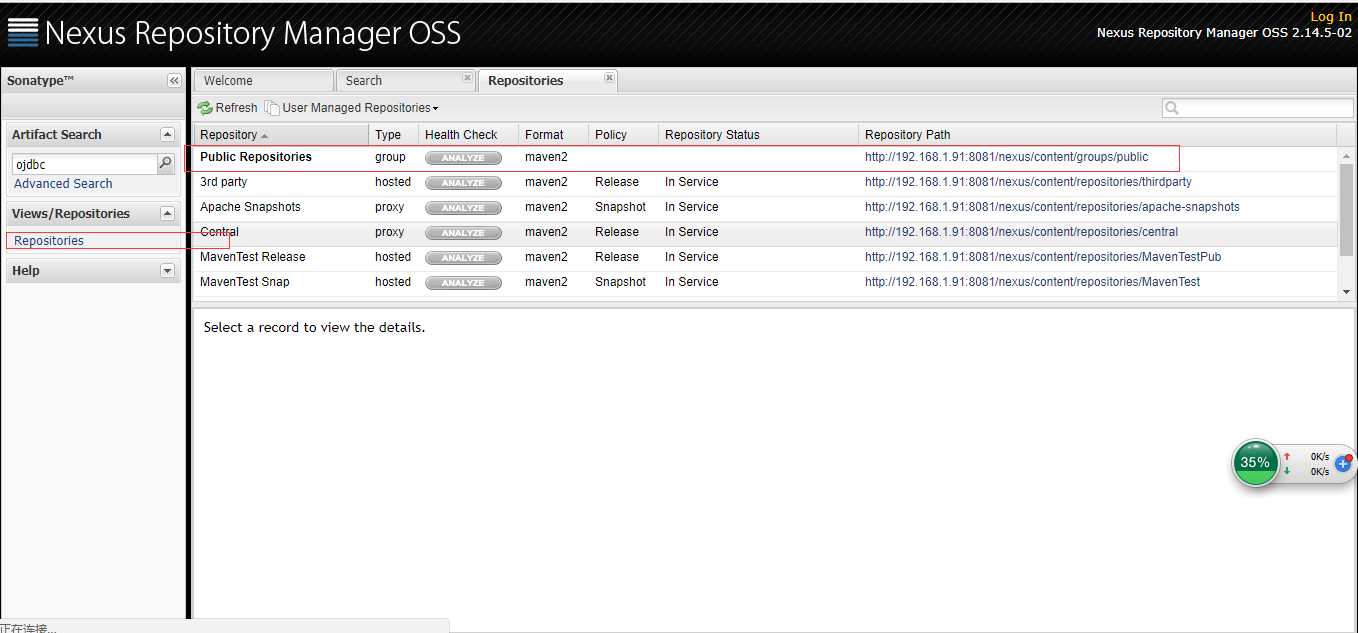The image size is (1358, 633).
Task: Select the Public Repositories row
Action: [x=766, y=157]
